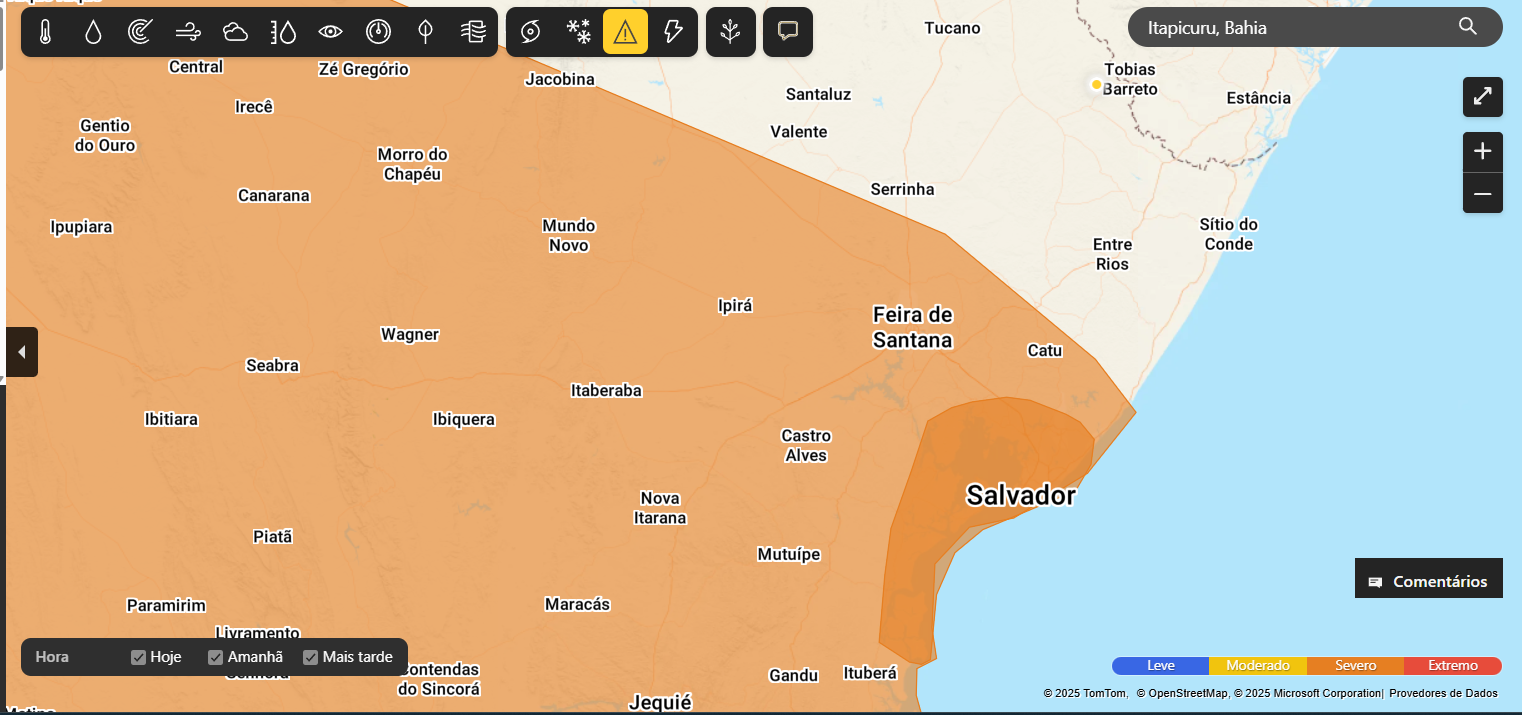Zoom out with the minus button
The height and width of the screenshot is (715, 1522).
tap(1482, 193)
